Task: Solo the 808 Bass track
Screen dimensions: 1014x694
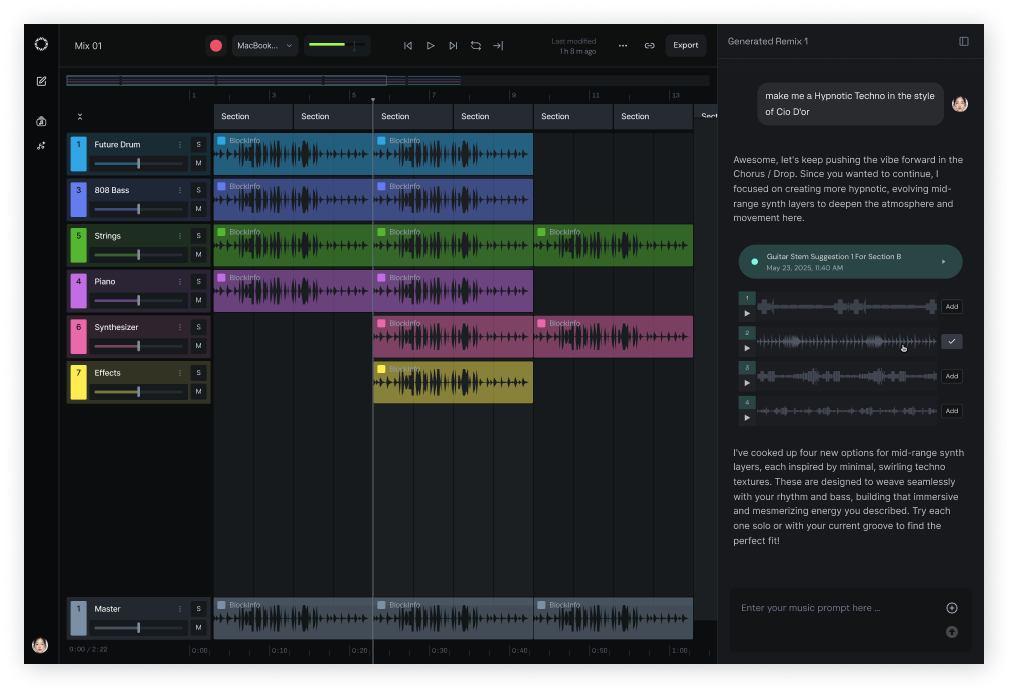Action: point(199,190)
